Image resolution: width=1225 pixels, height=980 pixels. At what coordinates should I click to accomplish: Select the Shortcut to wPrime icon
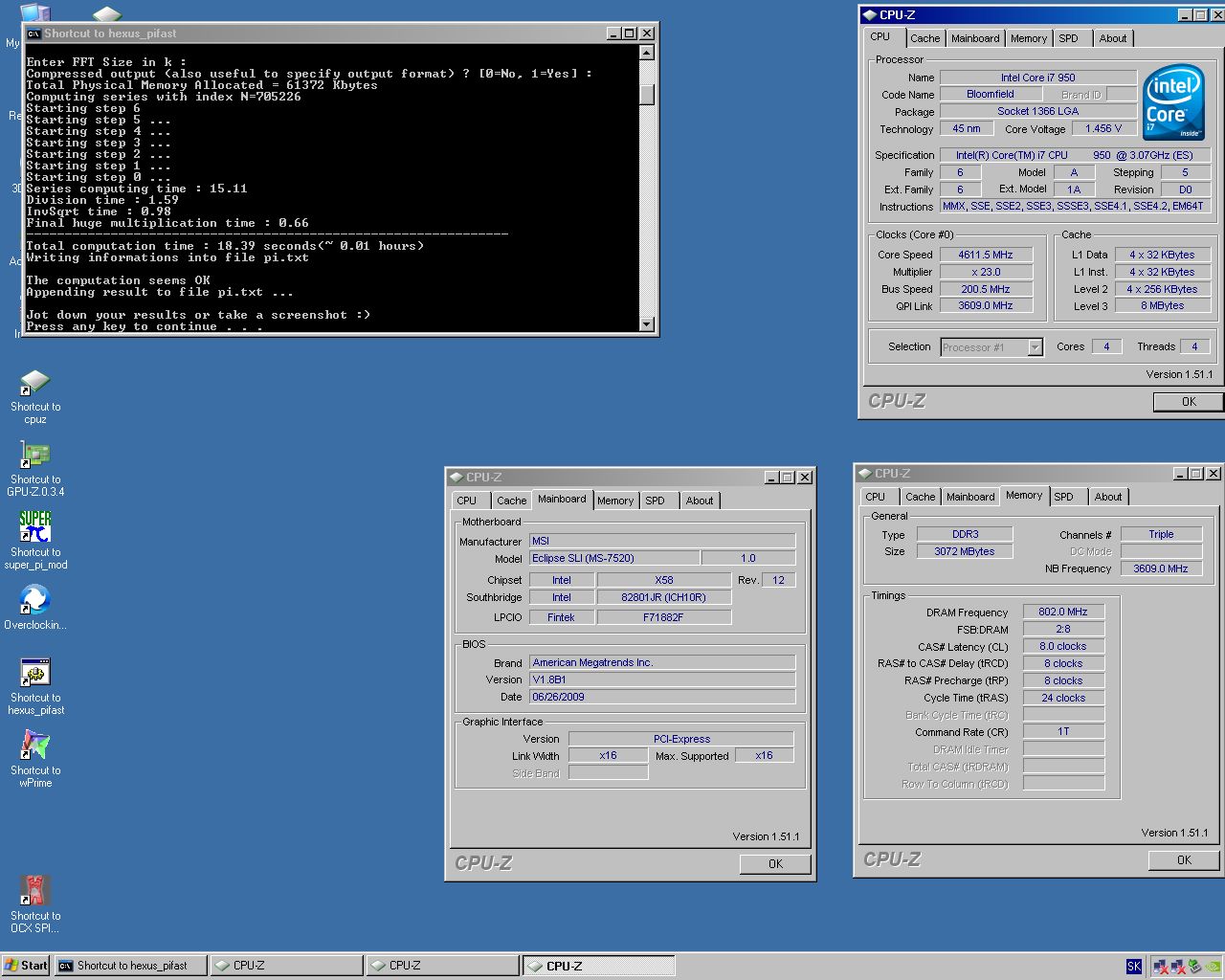pos(35,759)
